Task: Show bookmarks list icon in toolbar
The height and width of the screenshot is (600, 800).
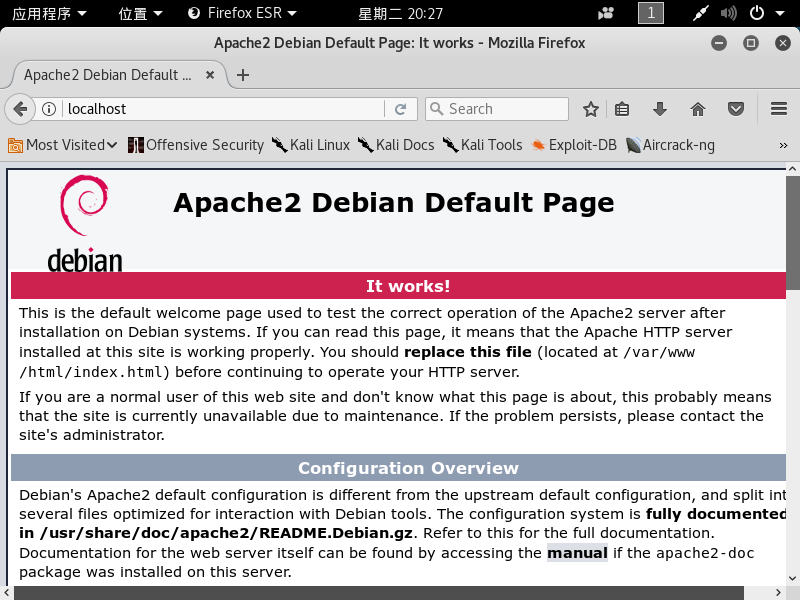Action: tap(622, 109)
